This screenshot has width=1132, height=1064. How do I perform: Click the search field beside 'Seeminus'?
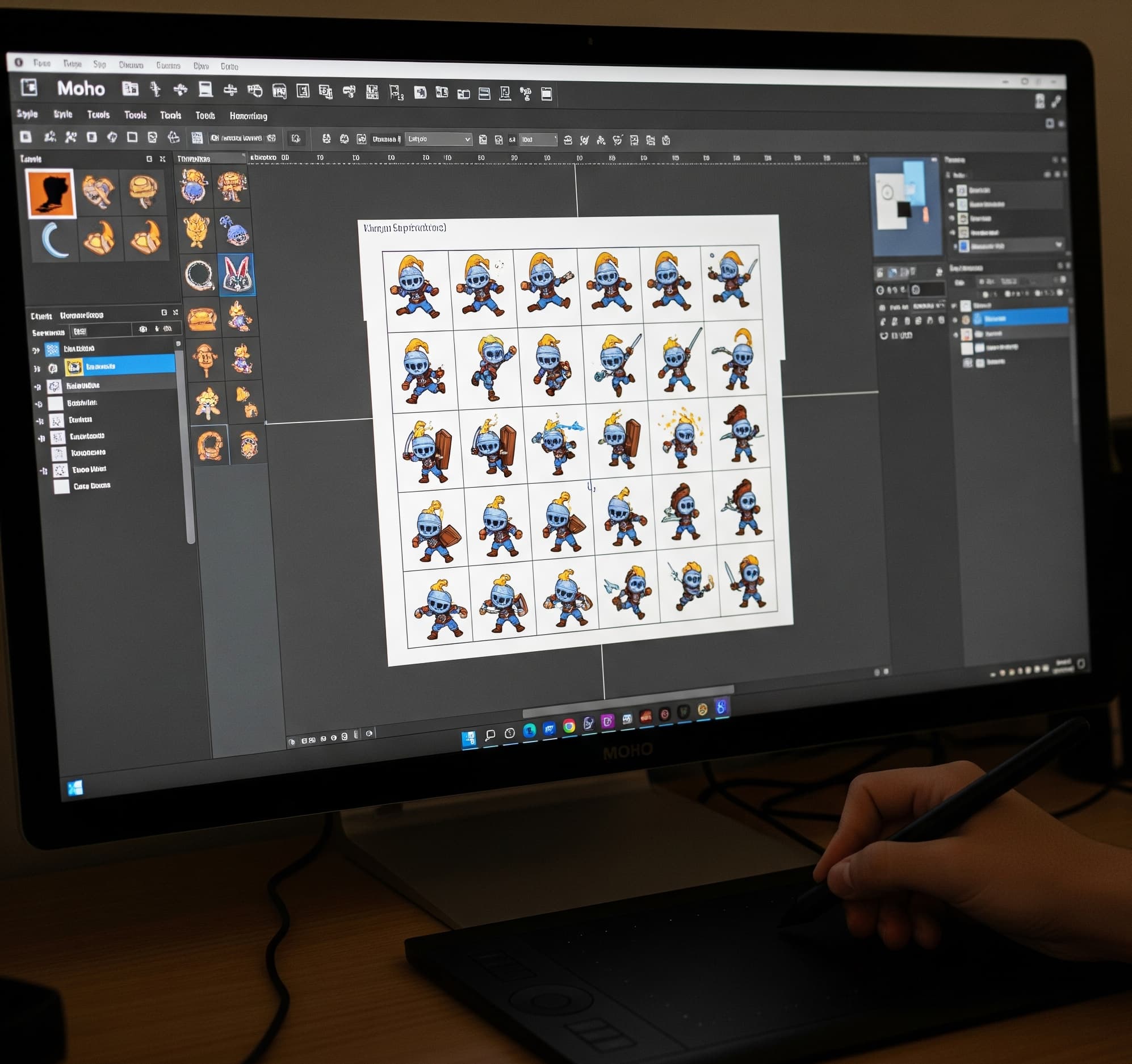coord(101,331)
